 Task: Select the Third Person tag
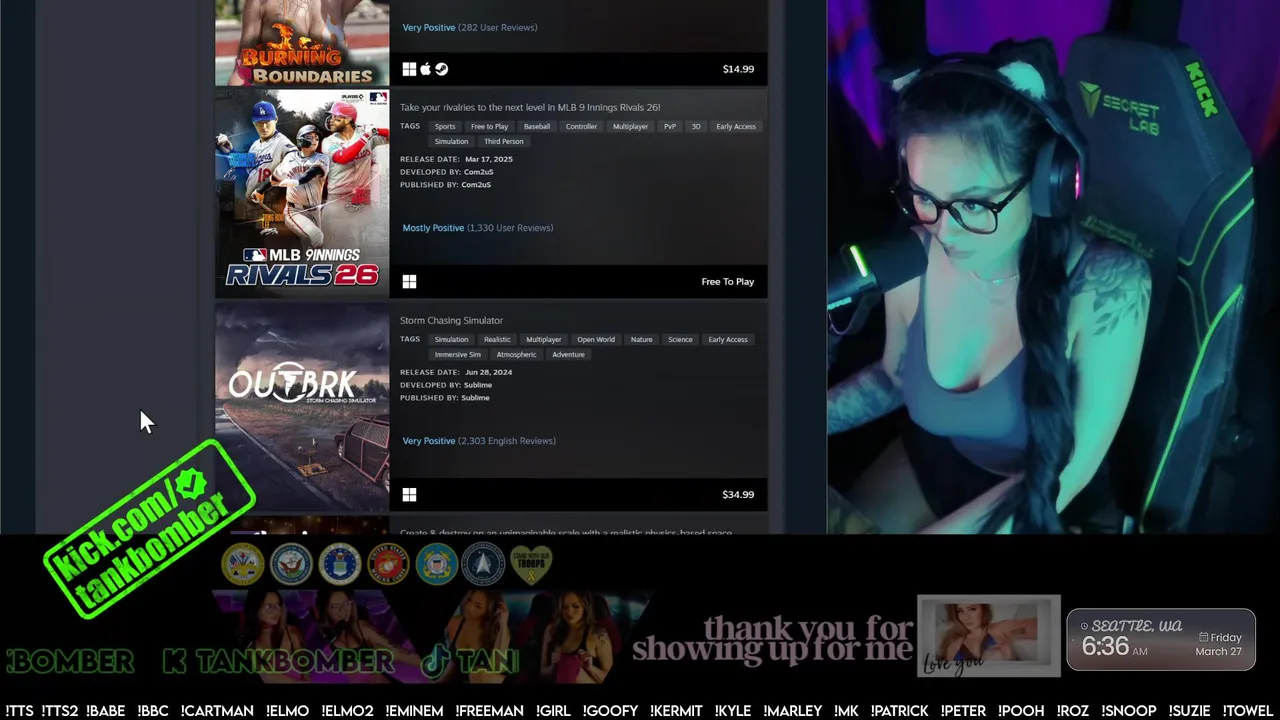point(504,142)
